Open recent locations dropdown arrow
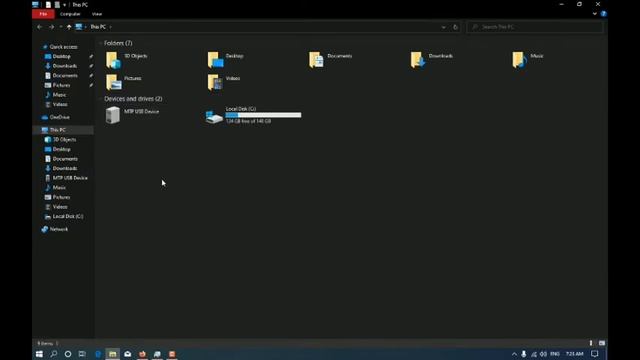The height and width of the screenshot is (360, 640). [60, 27]
